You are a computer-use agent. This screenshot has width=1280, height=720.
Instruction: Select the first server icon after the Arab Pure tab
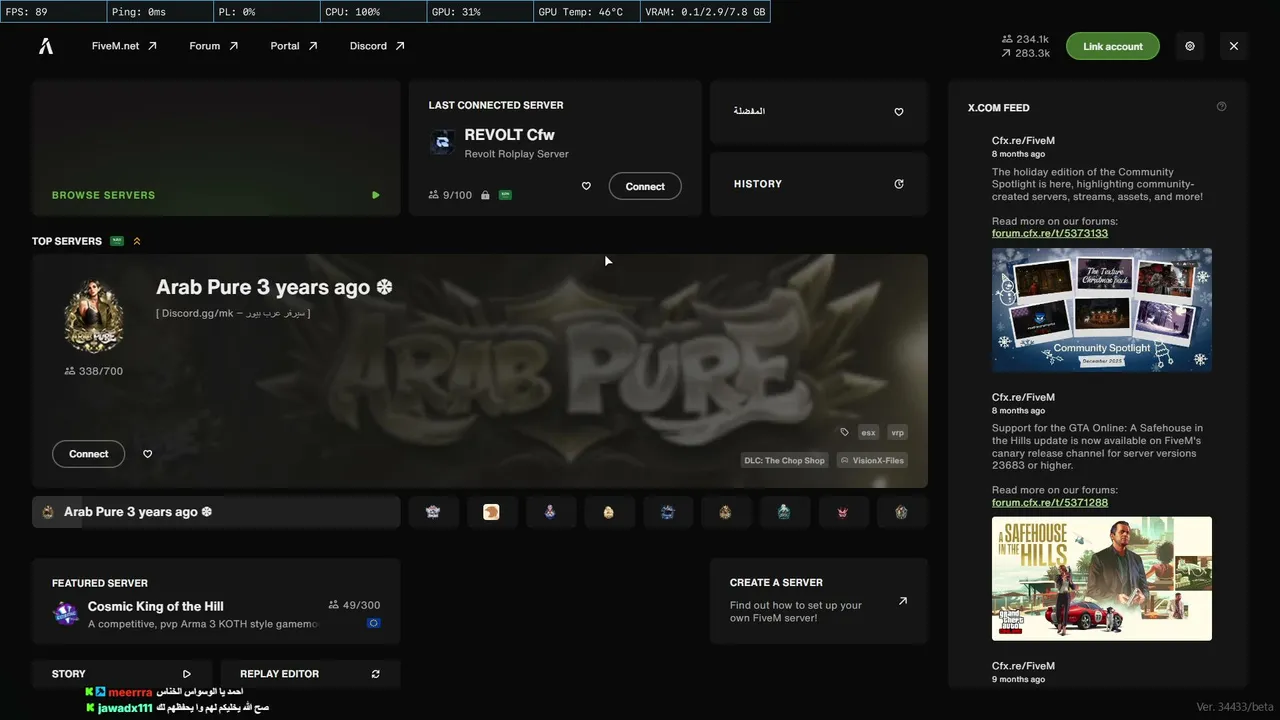pos(433,512)
